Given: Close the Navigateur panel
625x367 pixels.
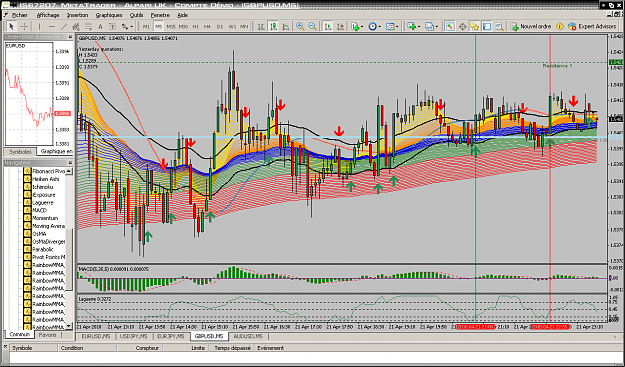Looking at the screenshot, I should point(71,163).
